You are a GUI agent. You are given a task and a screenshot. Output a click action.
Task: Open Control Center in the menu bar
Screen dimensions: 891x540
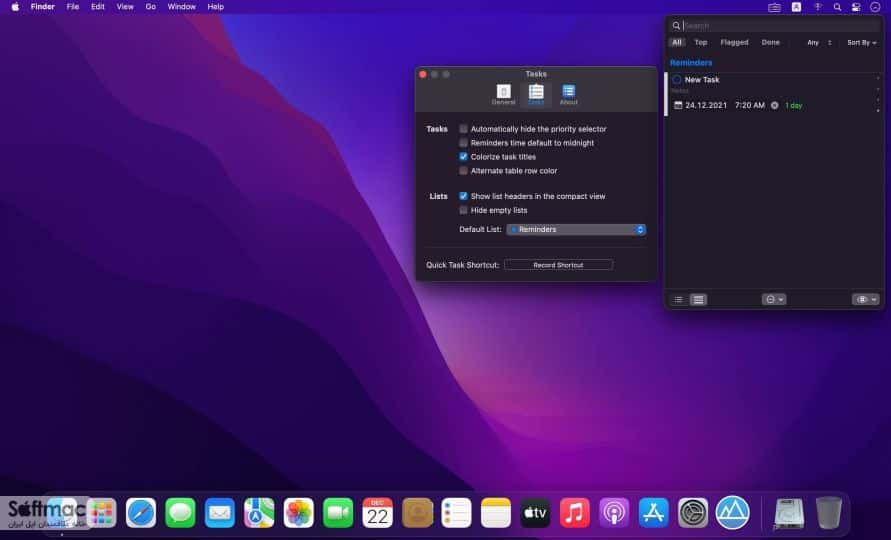pyautogui.click(x=856, y=7)
